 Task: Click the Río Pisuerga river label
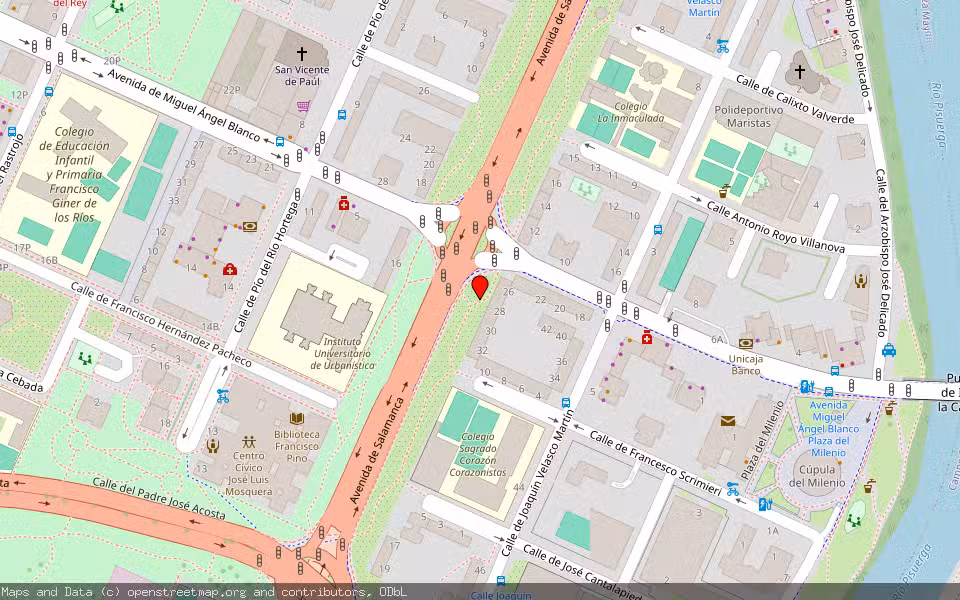click(940, 114)
